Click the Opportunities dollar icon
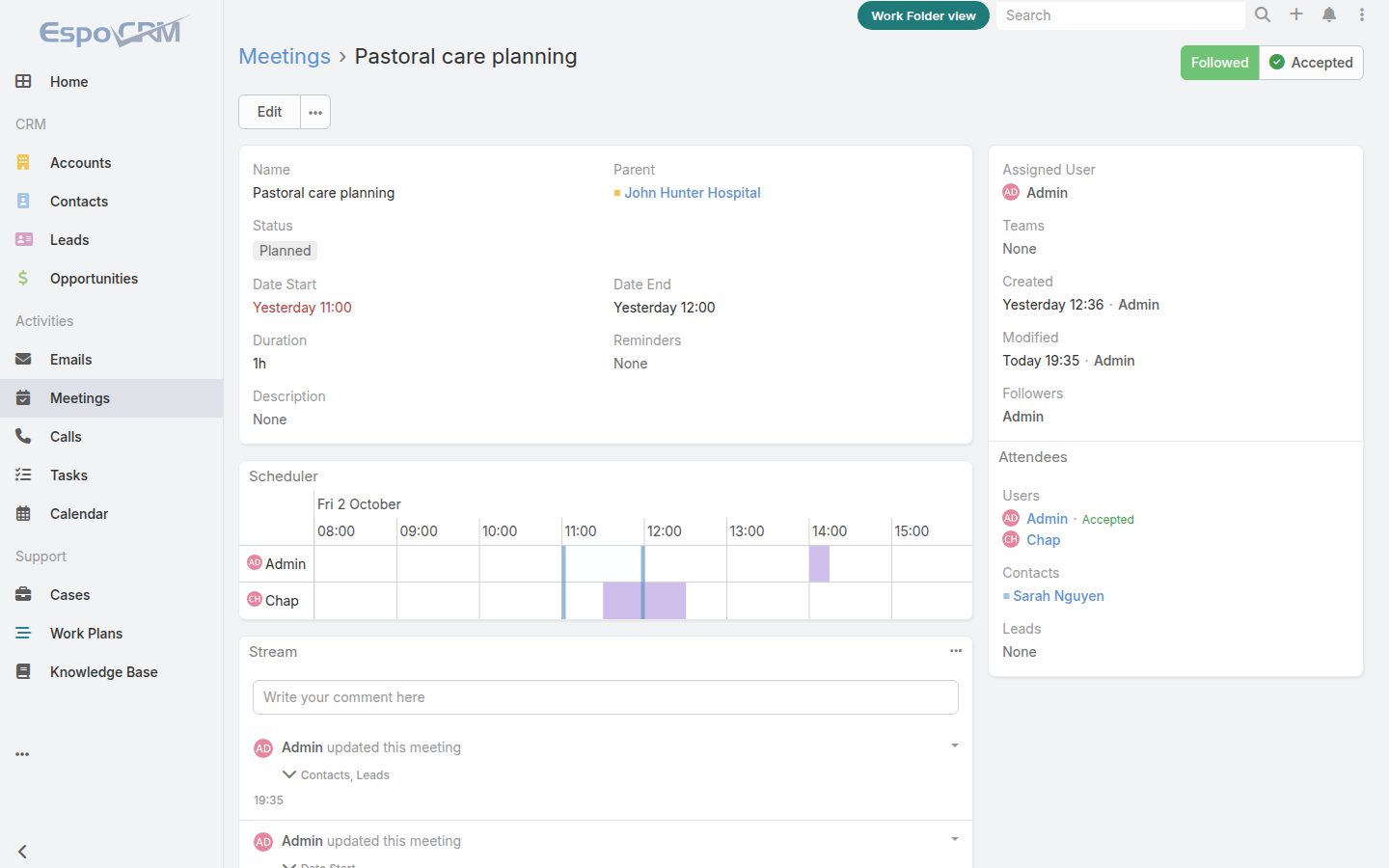The height and width of the screenshot is (868, 1389). 23,279
